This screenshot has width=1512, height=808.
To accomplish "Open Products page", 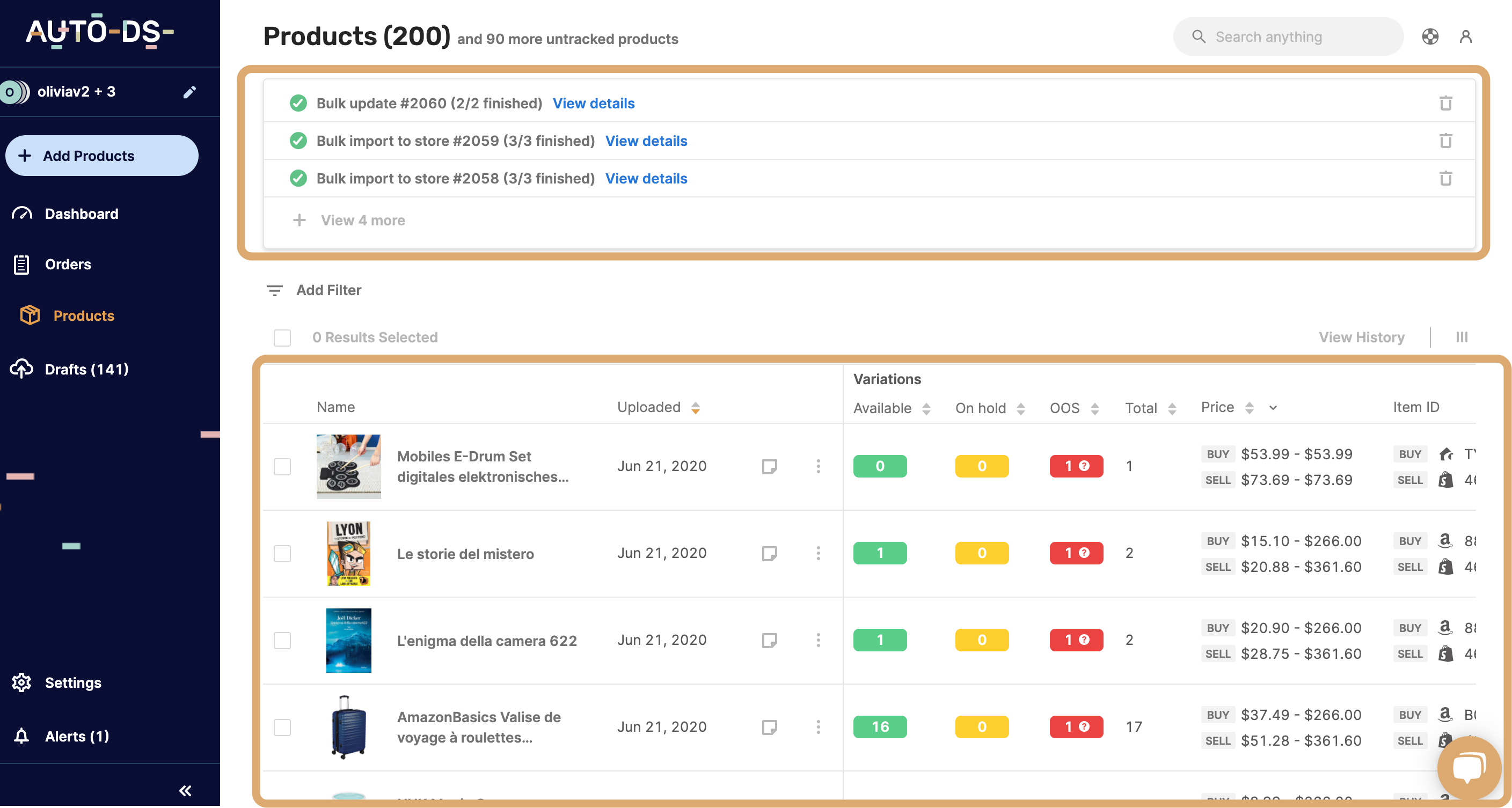I will pos(67,315).
